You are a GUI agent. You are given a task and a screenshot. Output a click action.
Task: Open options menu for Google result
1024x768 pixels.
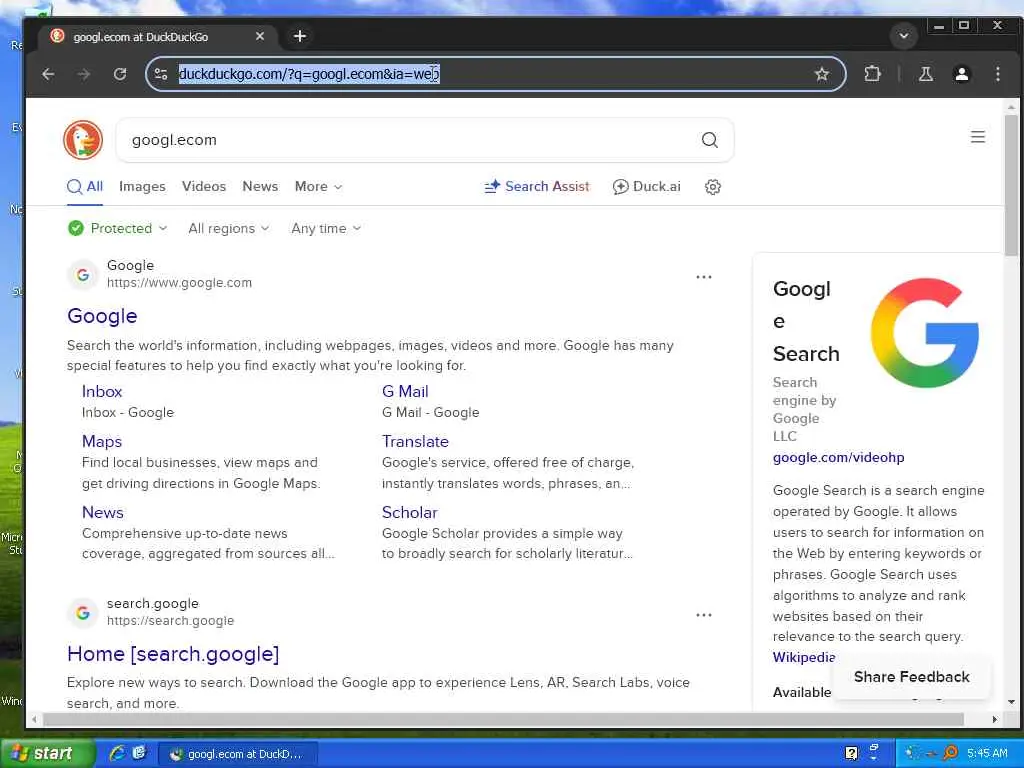tap(703, 277)
